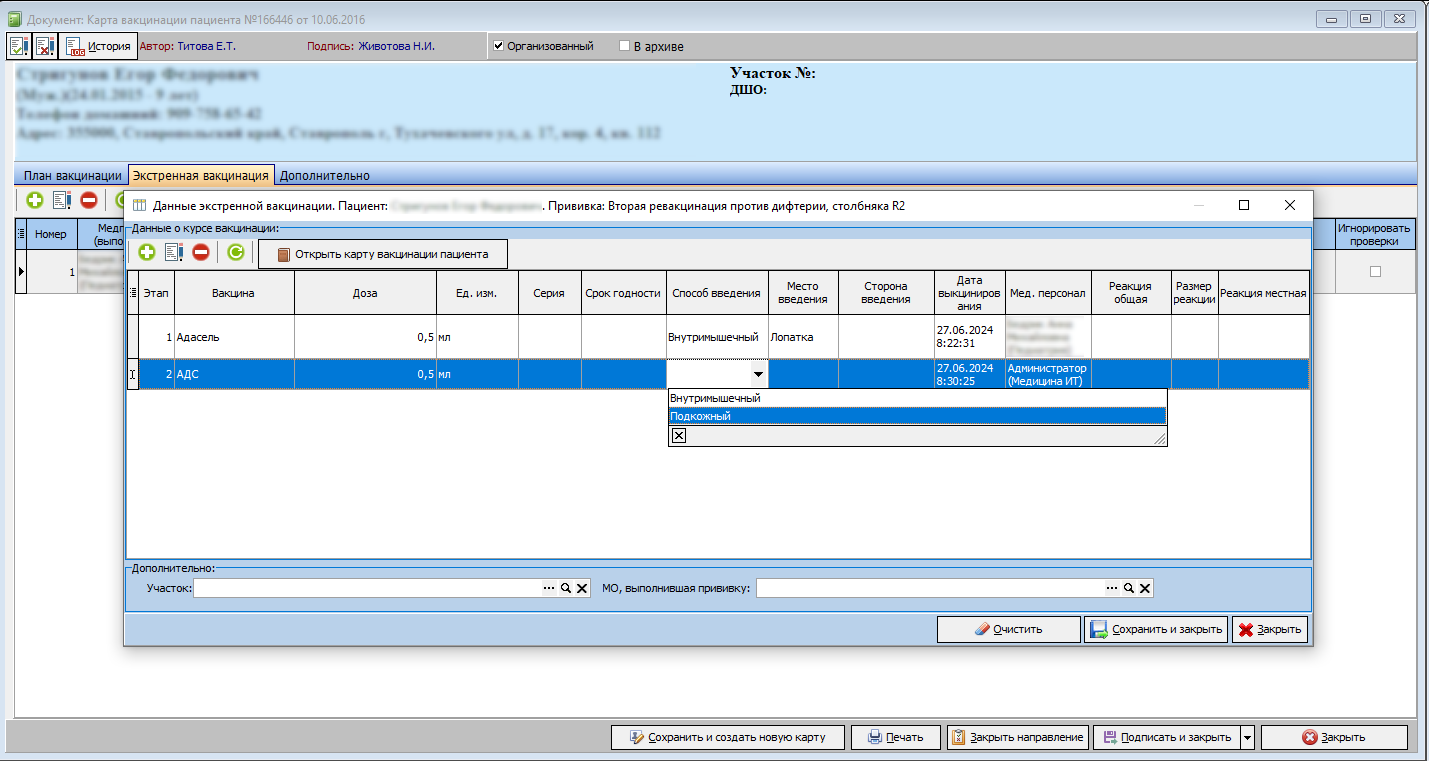This screenshot has height=761, width=1429.
Task: Expand the Подписать и закрыть dropdown arrow
Action: point(1247,737)
